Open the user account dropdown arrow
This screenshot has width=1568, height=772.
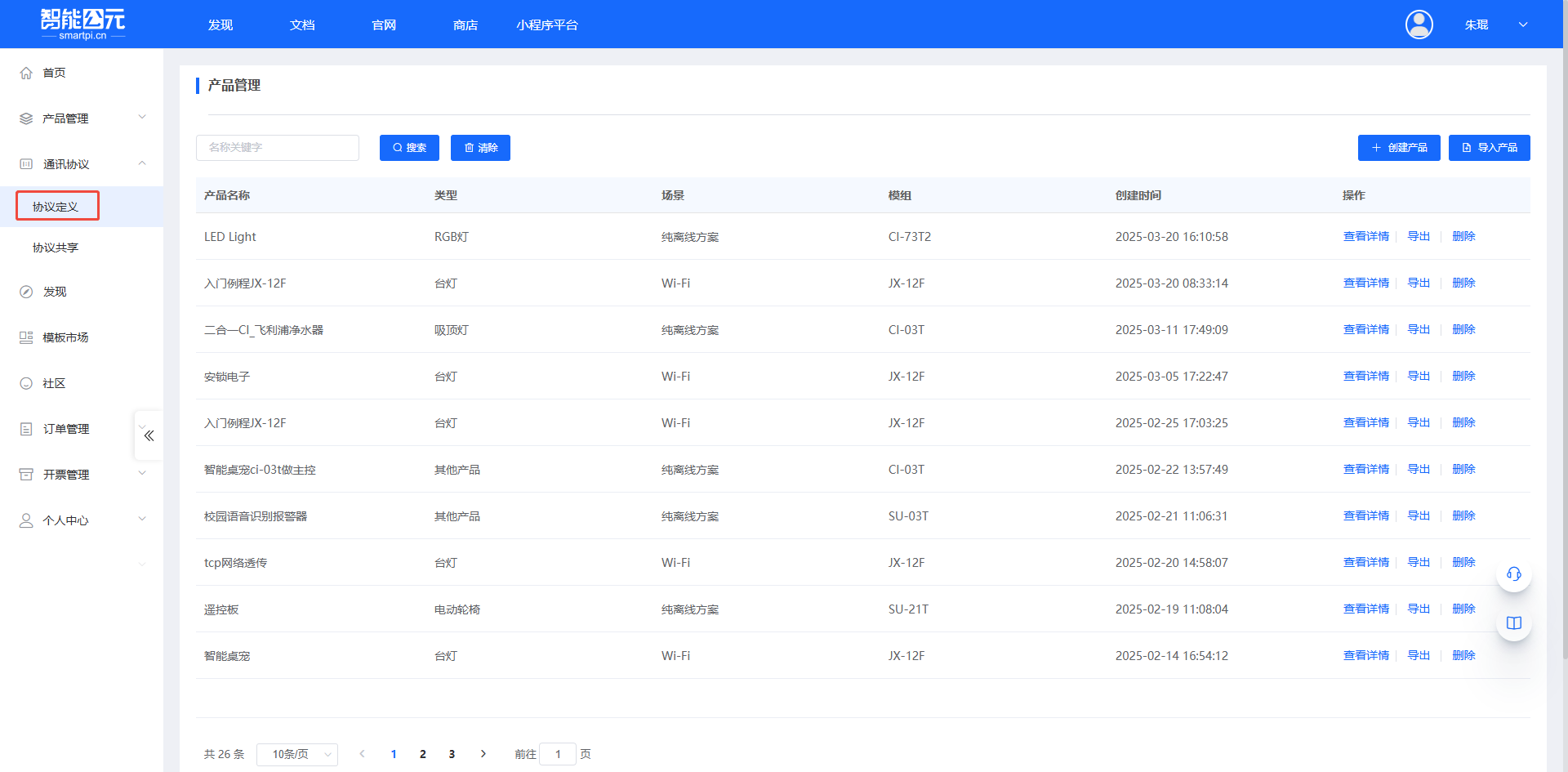1523,25
